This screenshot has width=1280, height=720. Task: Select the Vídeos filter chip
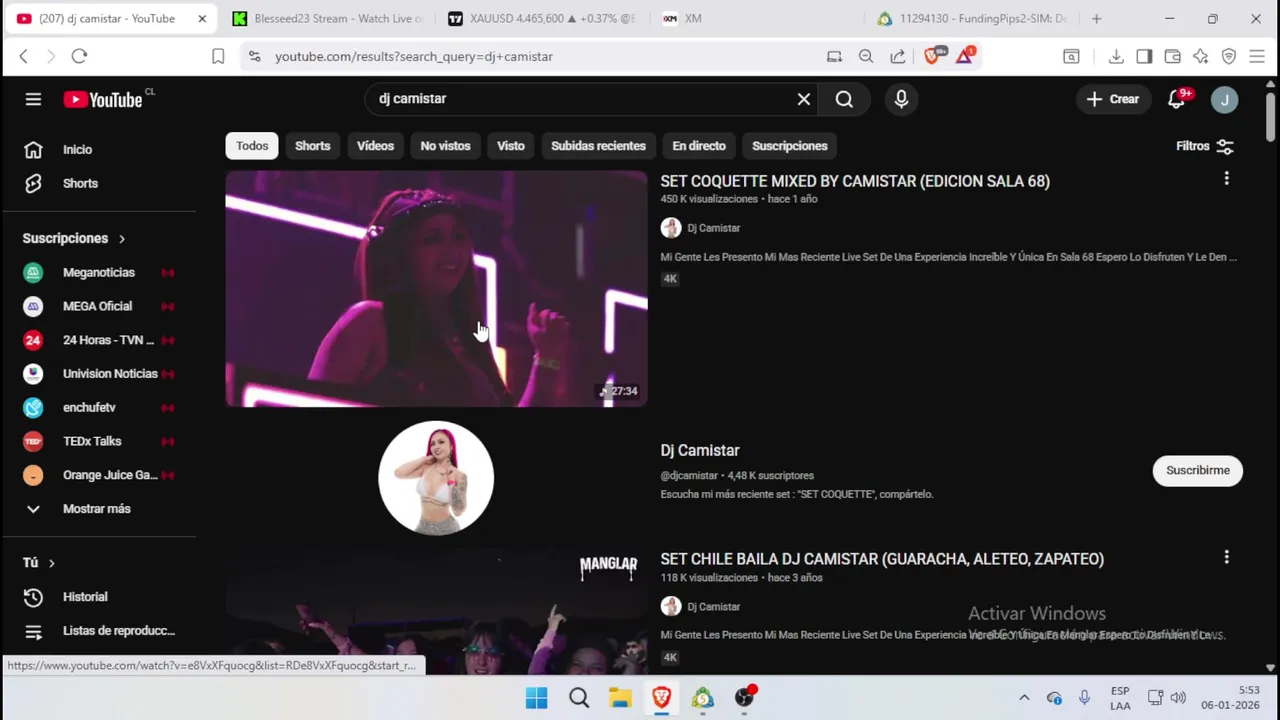(375, 146)
